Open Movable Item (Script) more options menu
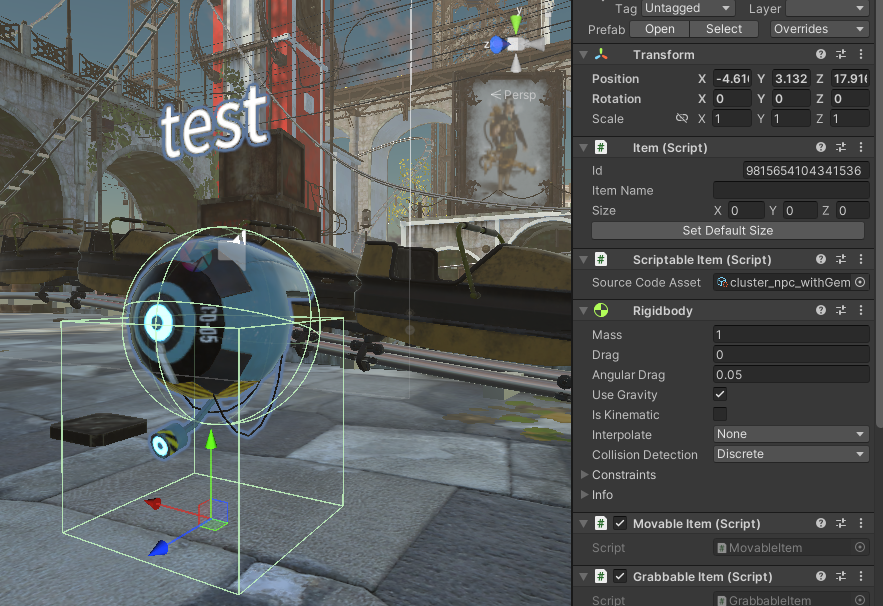Image resolution: width=883 pixels, height=606 pixels. click(861, 523)
